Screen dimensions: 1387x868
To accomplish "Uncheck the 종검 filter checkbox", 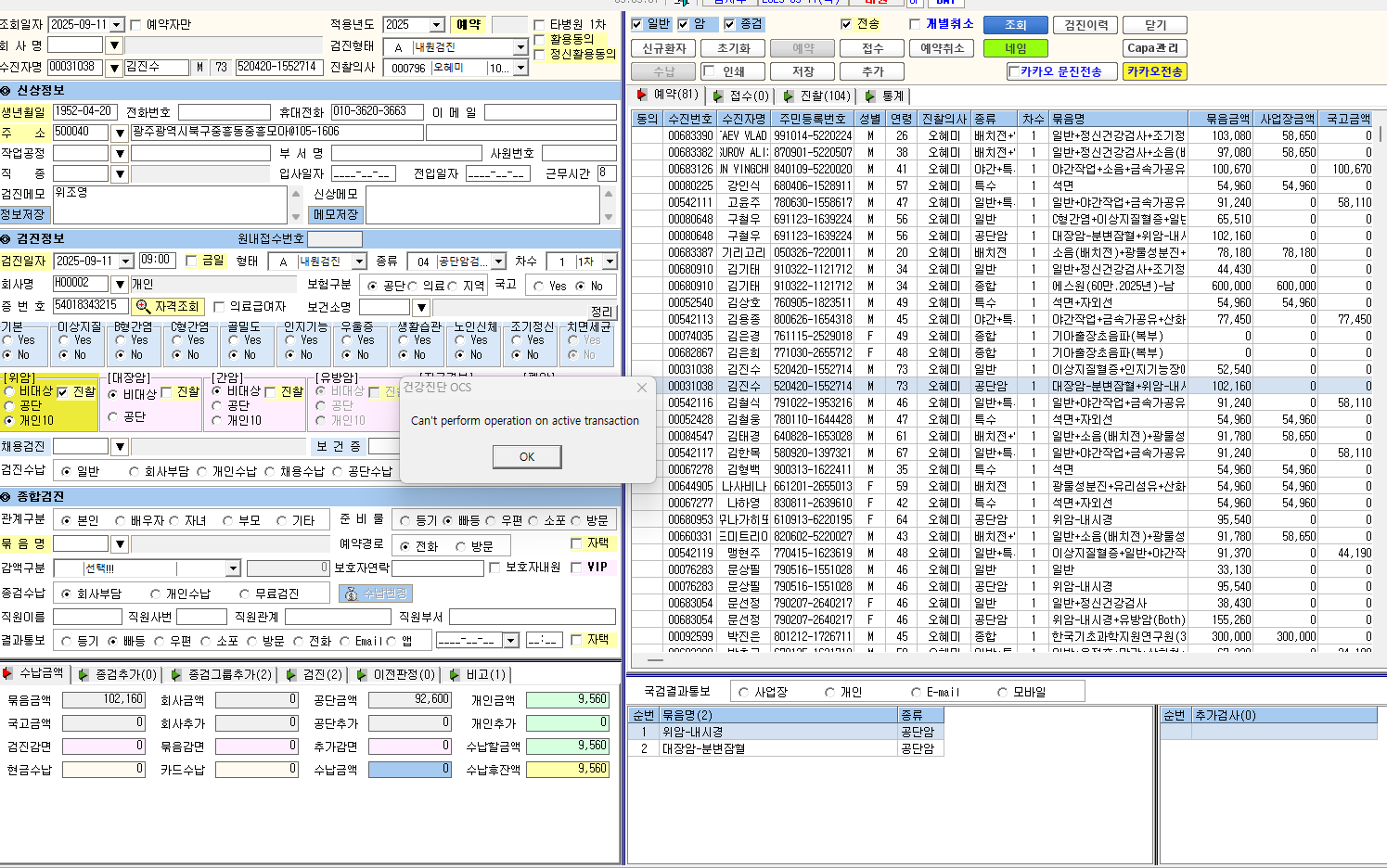I will [730, 24].
